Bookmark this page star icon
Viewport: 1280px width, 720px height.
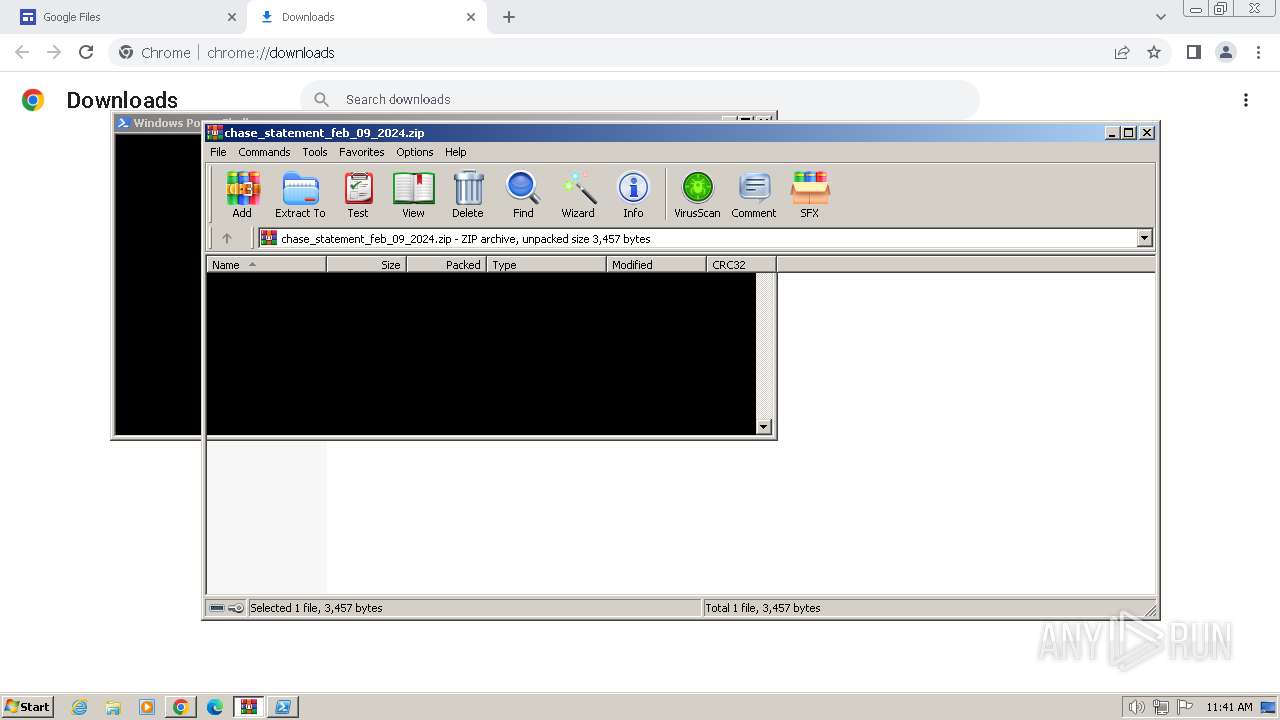(1154, 52)
